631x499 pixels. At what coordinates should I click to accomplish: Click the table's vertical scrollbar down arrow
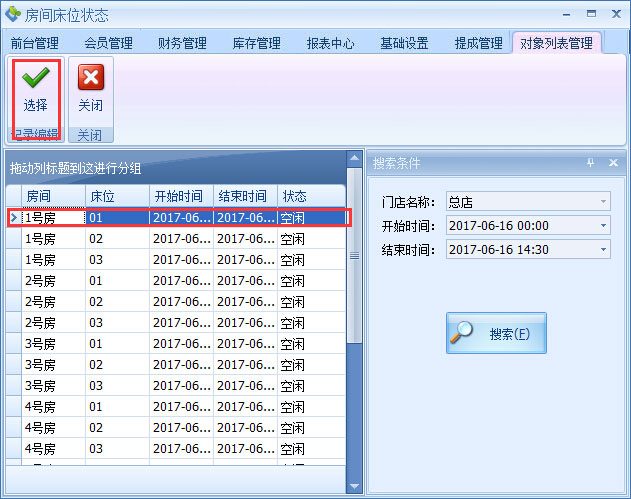coord(353,485)
